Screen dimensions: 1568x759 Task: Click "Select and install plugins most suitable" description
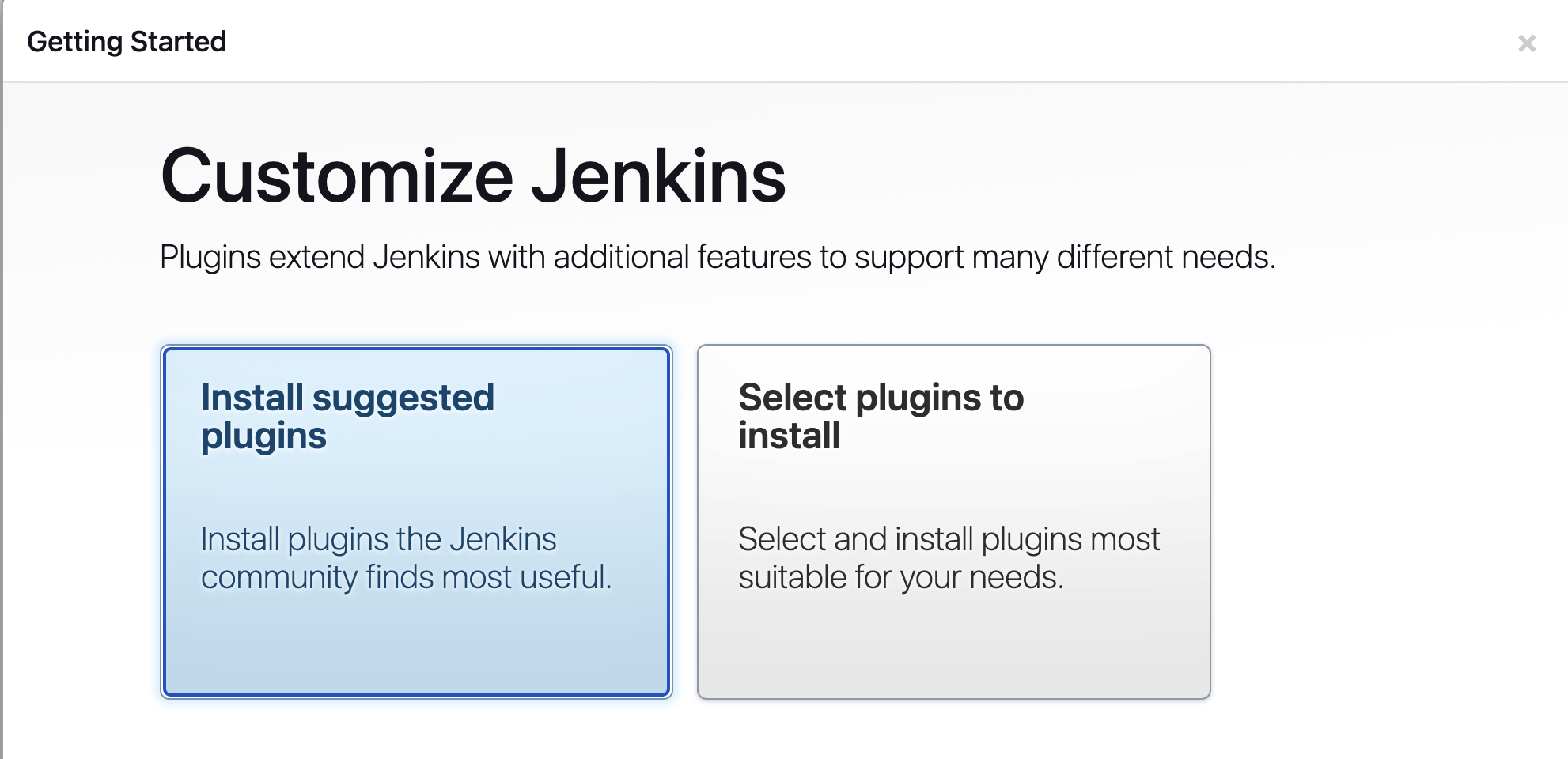point(948,540)
